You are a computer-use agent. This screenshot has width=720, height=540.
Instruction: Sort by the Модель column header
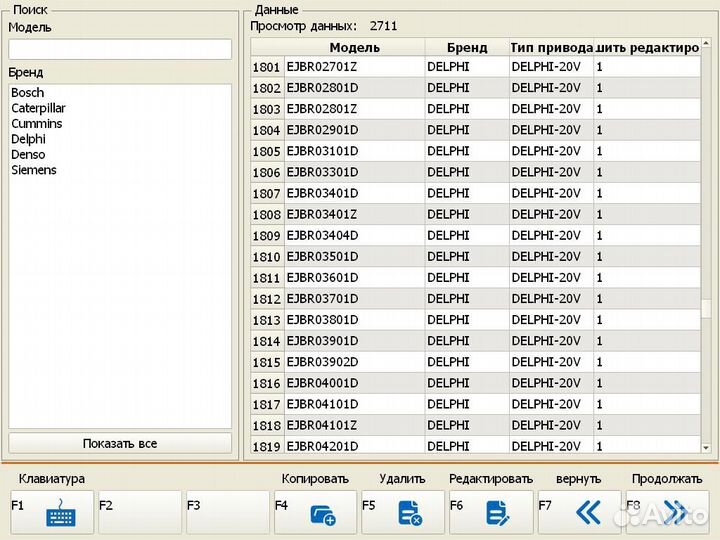(x=354, y=47)
